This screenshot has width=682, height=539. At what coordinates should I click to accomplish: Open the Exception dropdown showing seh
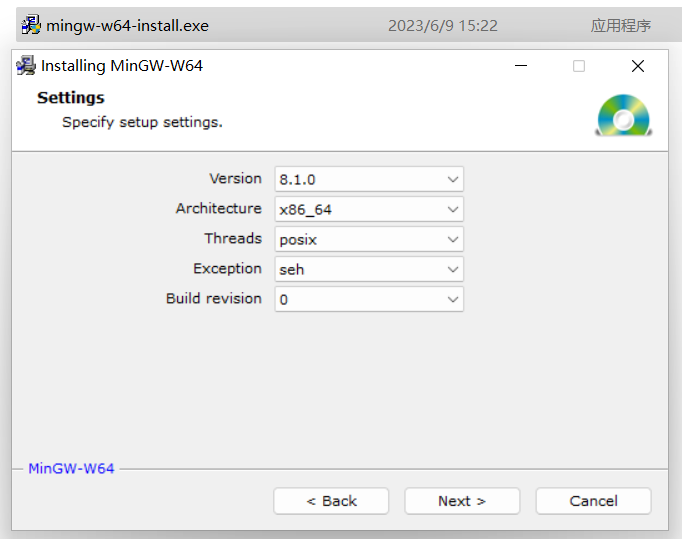click(x=369, y=269)
